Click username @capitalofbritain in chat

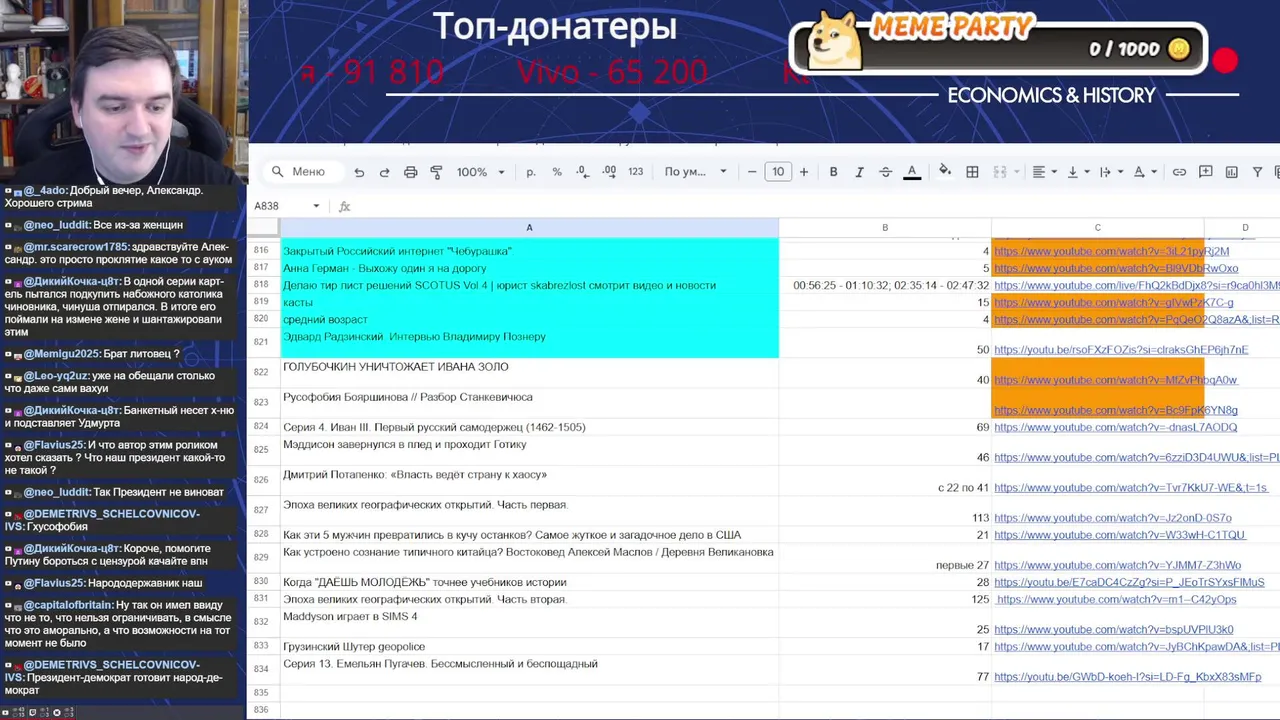68,605
